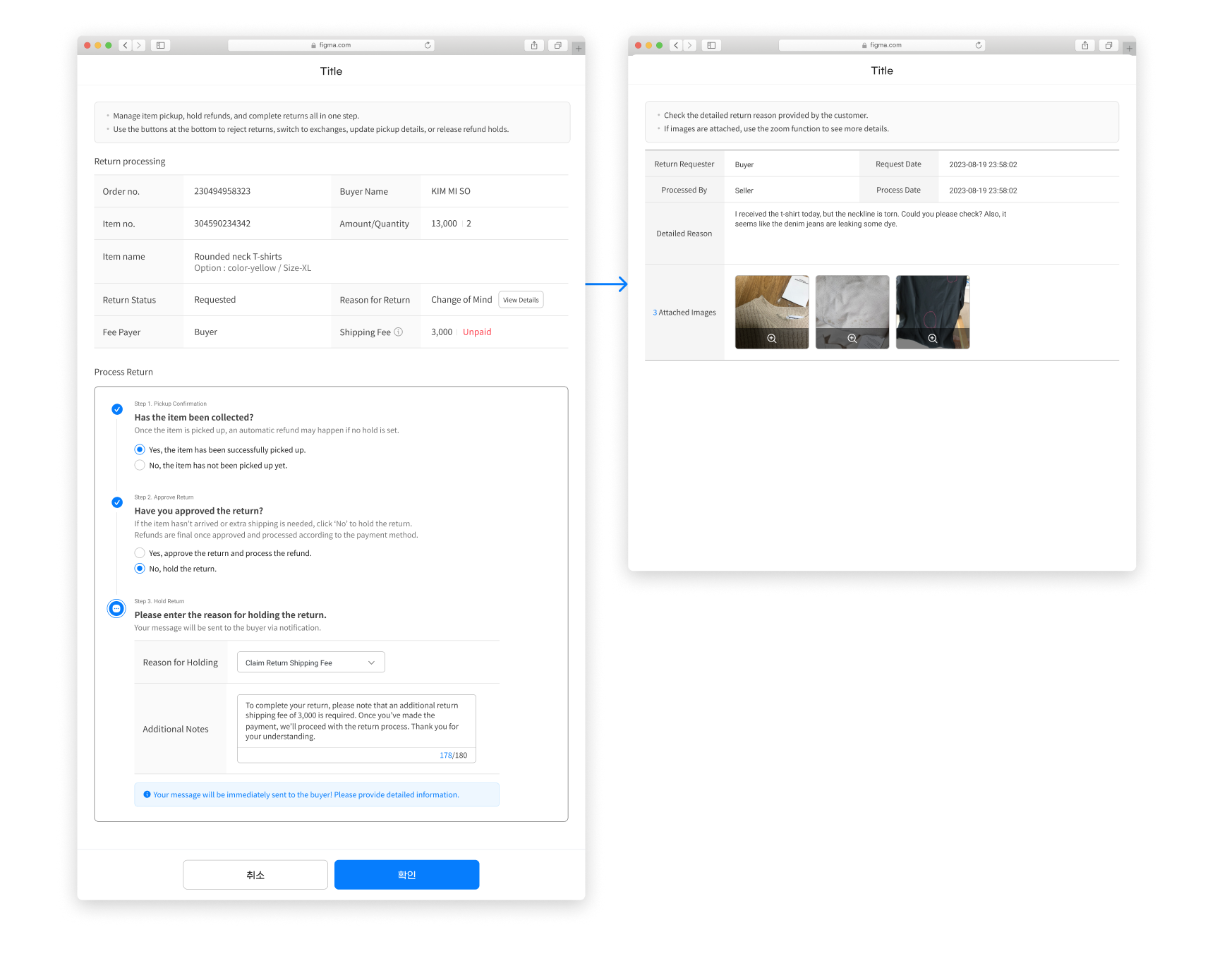
Task: Click the Step 3 Hold Return step marker
Action: tap(116, 608)
